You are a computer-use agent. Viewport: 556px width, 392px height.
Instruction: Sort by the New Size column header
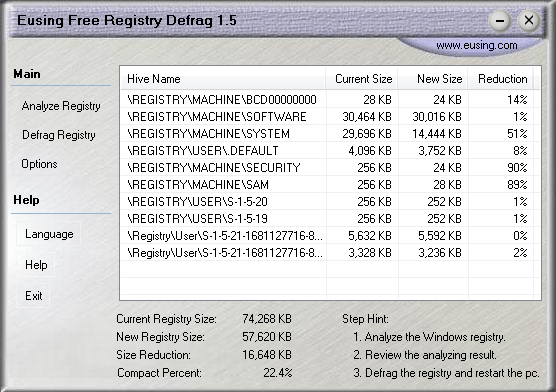(x=433, y=78)
